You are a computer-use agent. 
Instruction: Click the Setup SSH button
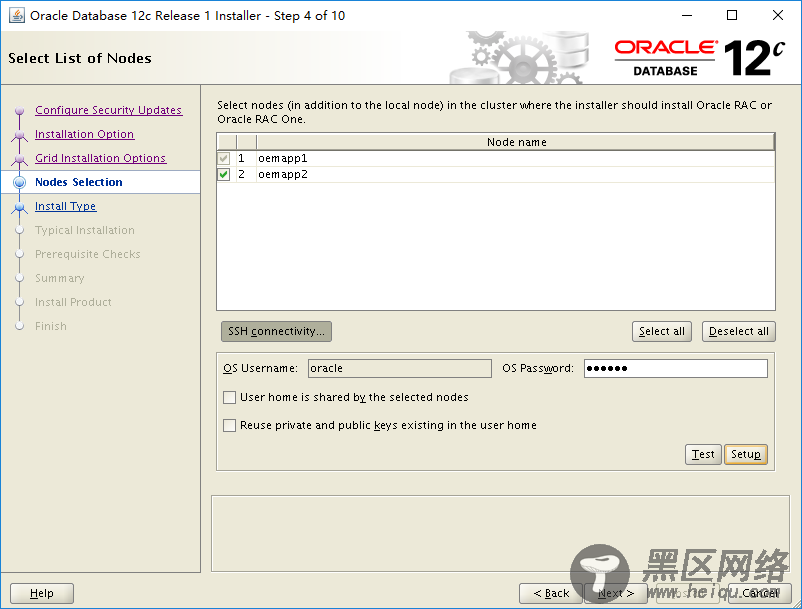pyautogui.click(x=746, y=454)
